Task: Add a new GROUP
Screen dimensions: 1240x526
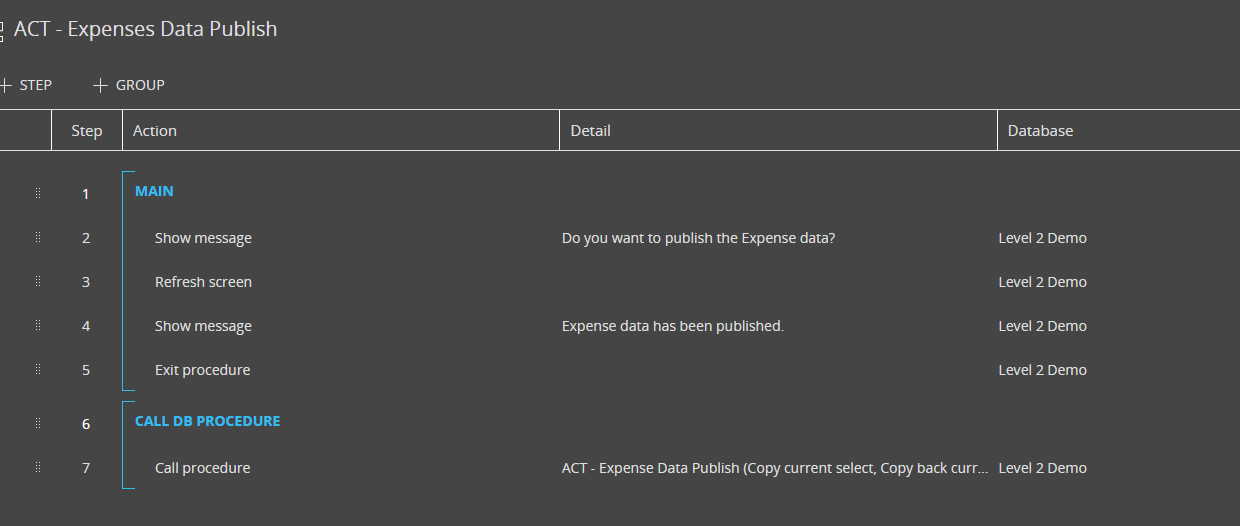Action: coord(129,85)
